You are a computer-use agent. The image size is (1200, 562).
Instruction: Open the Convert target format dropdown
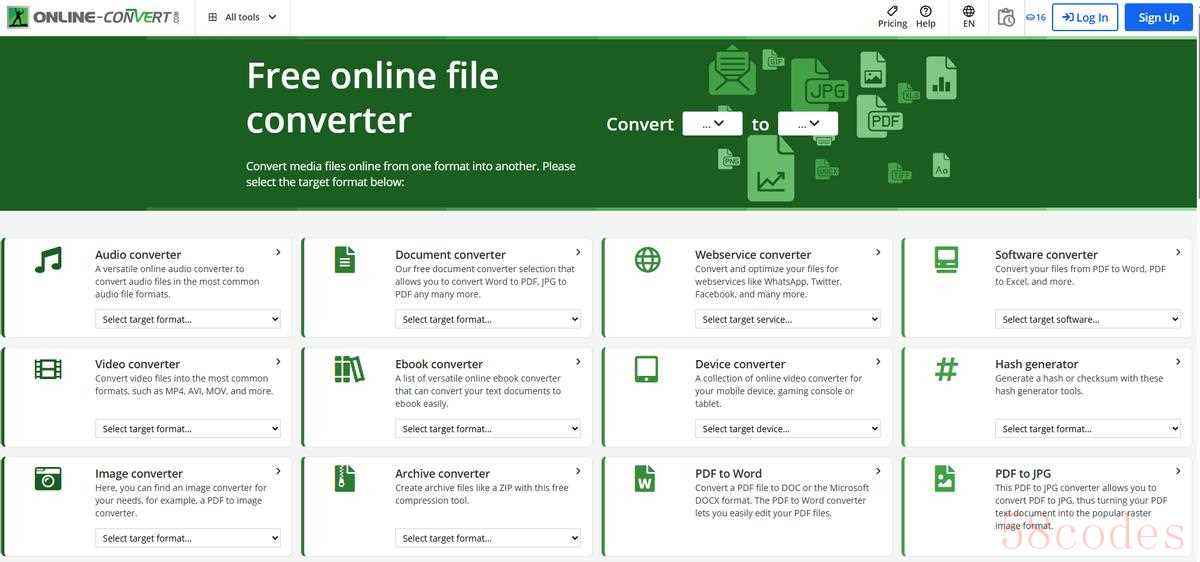[x=808, y=123]
